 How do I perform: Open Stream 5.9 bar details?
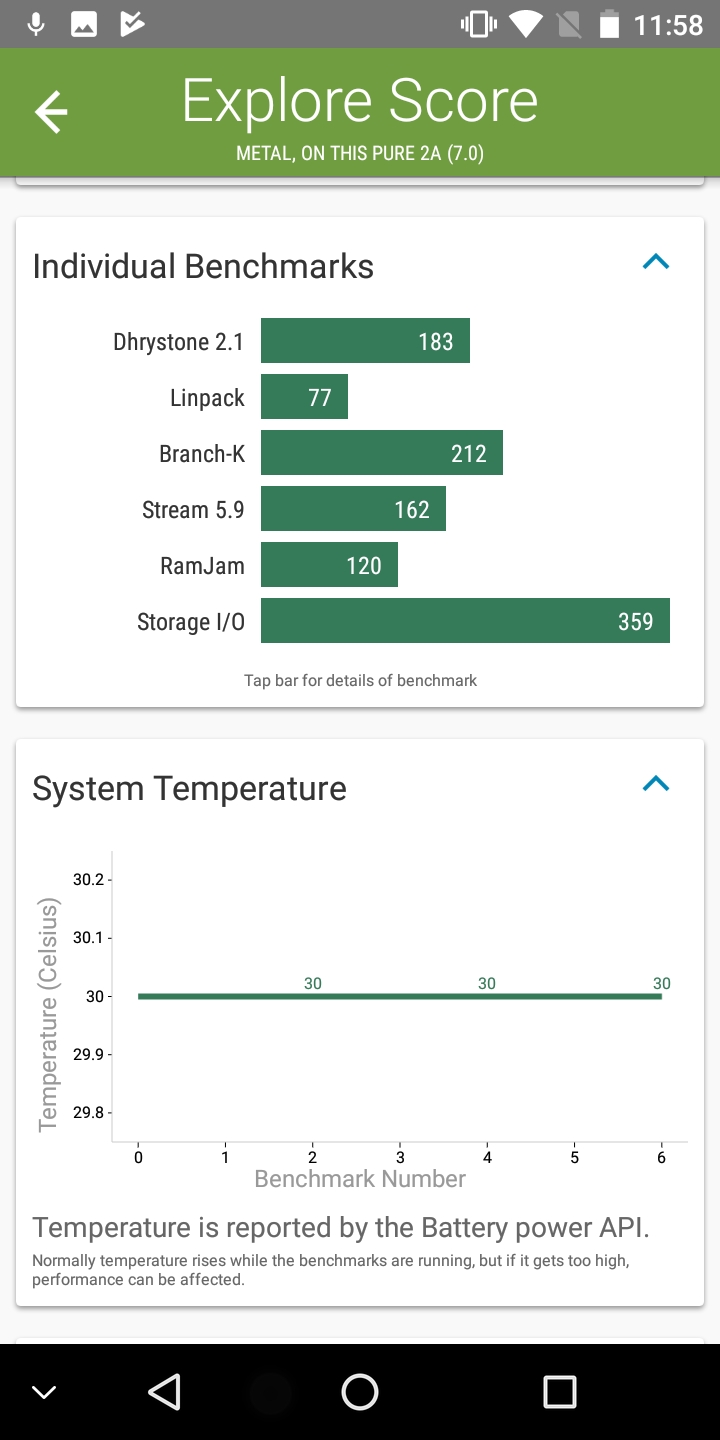click(x=353, y=509)
